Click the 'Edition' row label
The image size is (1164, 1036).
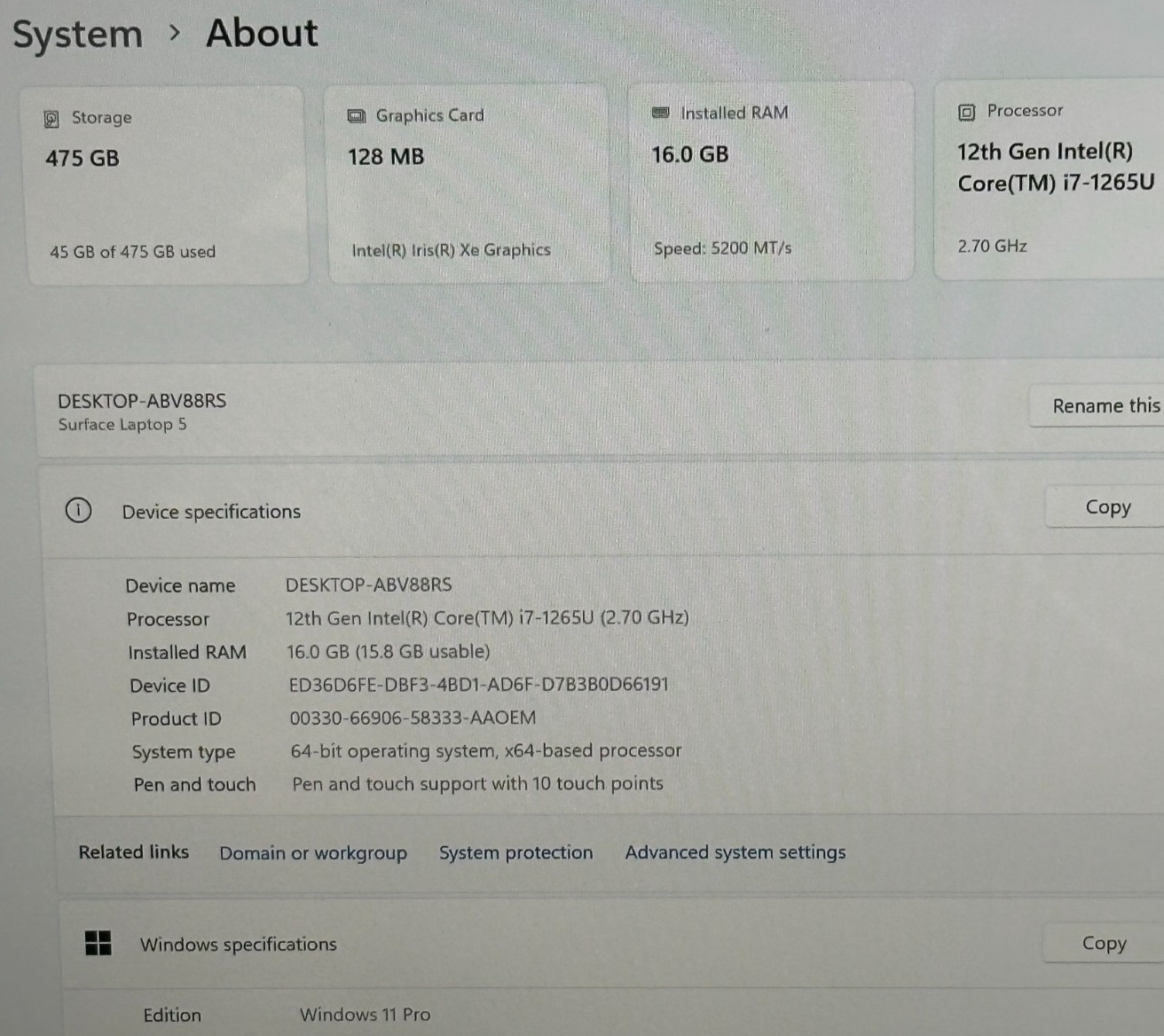(x=172, y=1015)
